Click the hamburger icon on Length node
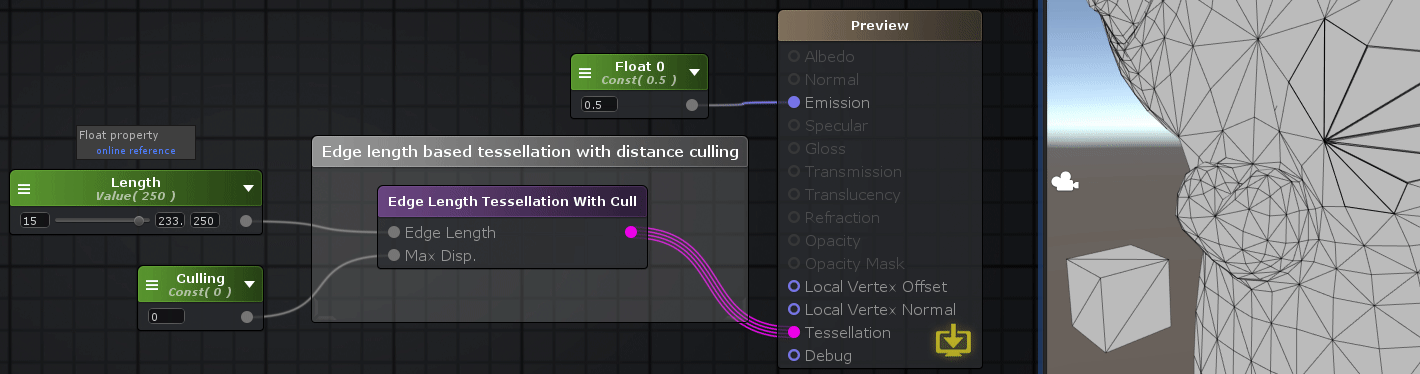 (x=25, y=188)
